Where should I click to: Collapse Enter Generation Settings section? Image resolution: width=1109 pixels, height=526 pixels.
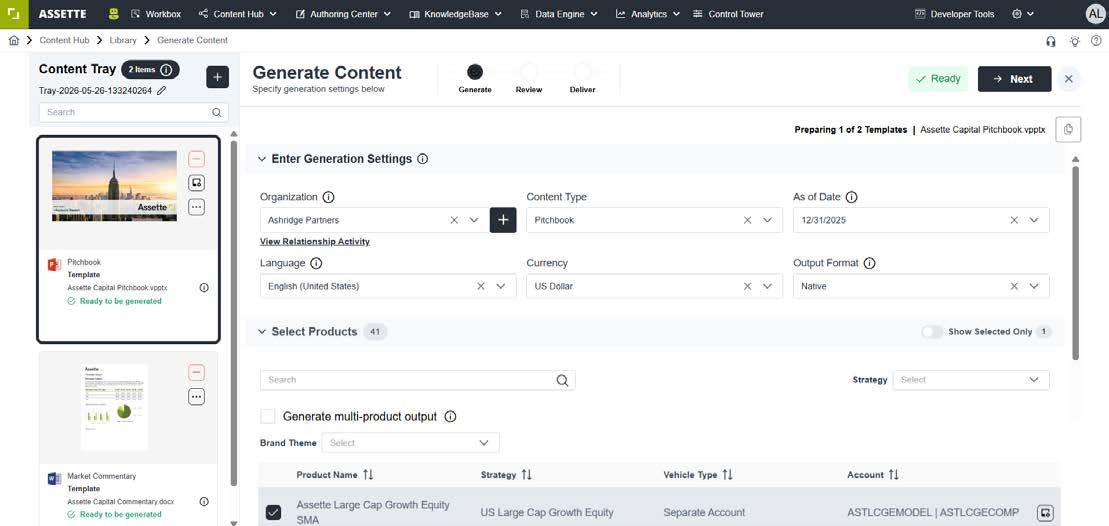(262, 159)
